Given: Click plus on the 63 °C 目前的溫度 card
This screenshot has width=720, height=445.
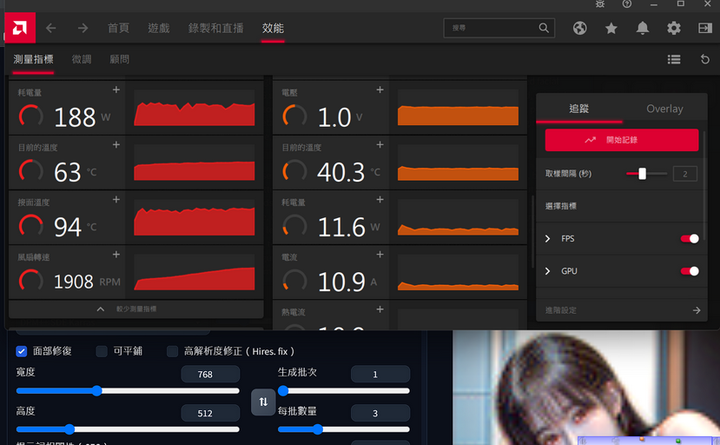Looking at the screenshot, I should tap(116, 145).
